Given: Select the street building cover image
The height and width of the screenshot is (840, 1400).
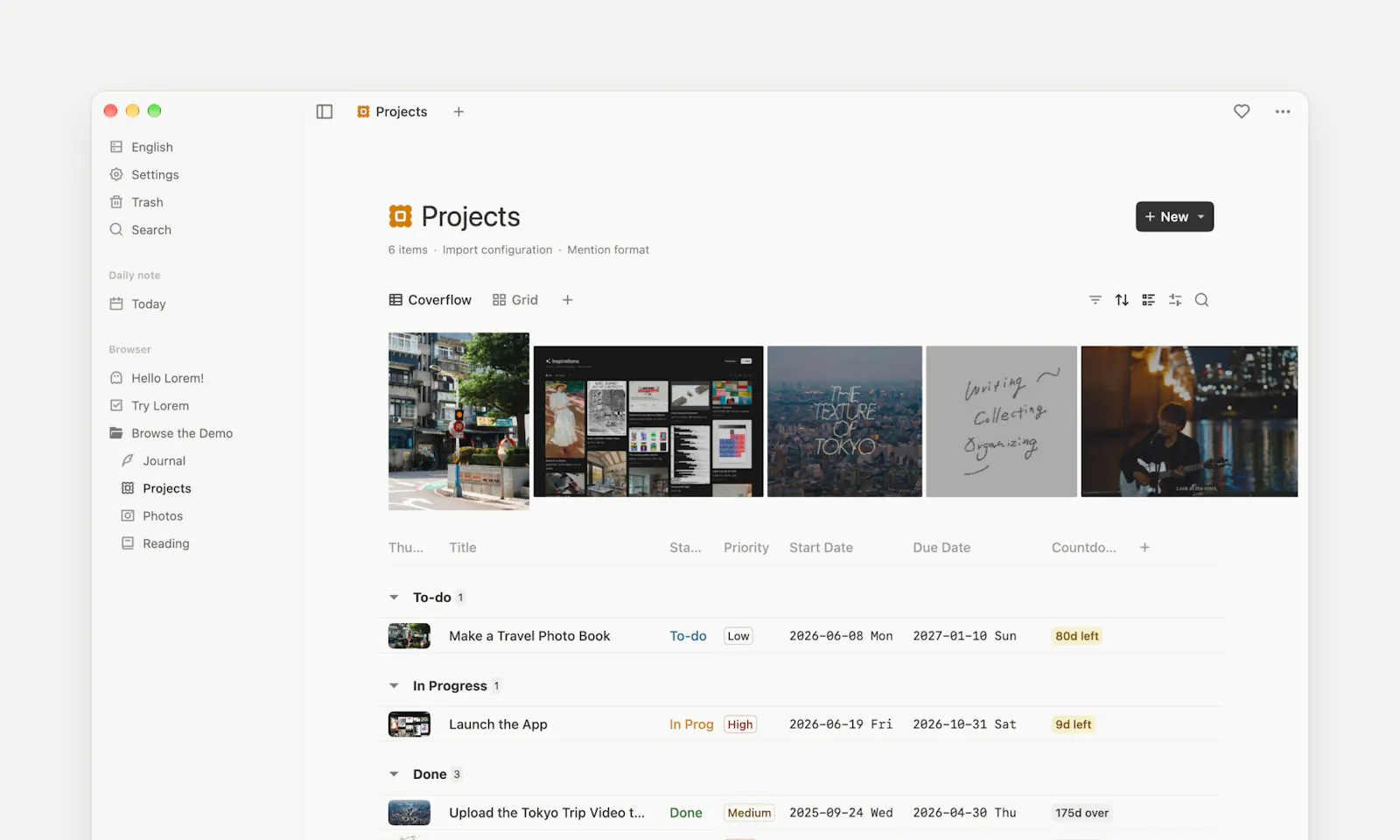Looking at the screenshot, I should coord(458,421).
